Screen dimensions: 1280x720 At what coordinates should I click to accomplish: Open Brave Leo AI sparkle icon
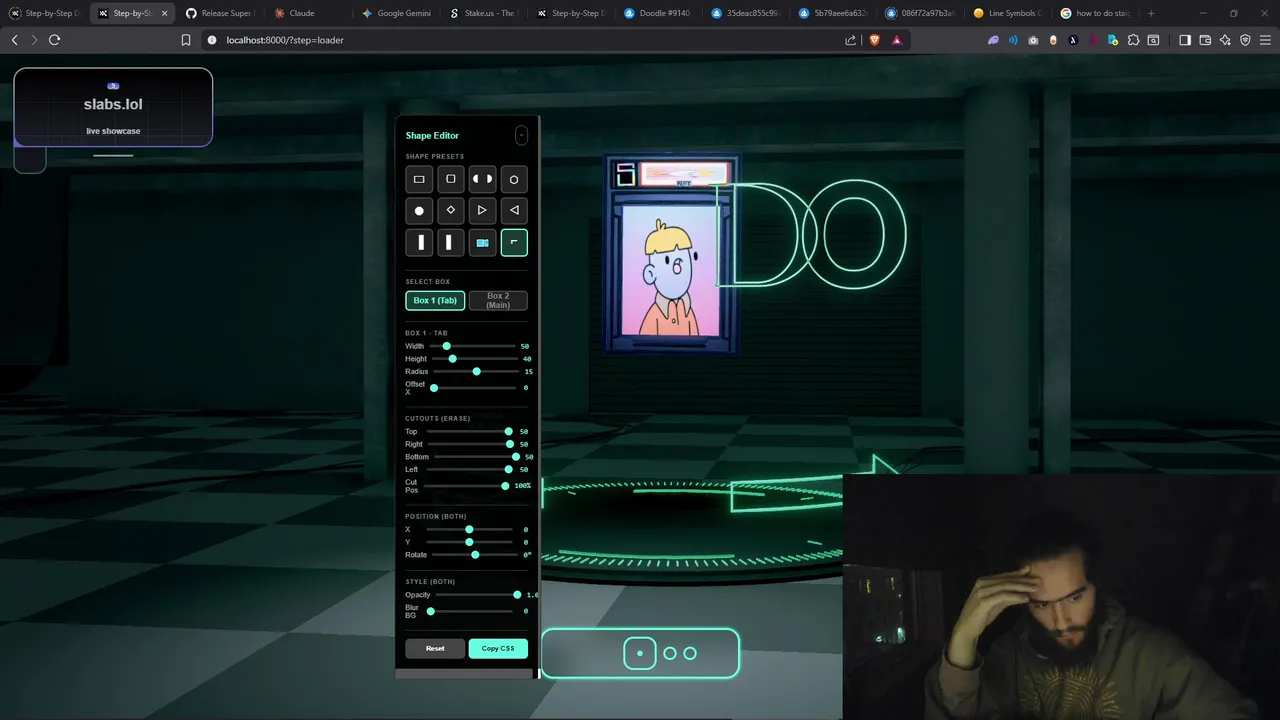point(1225,40)
